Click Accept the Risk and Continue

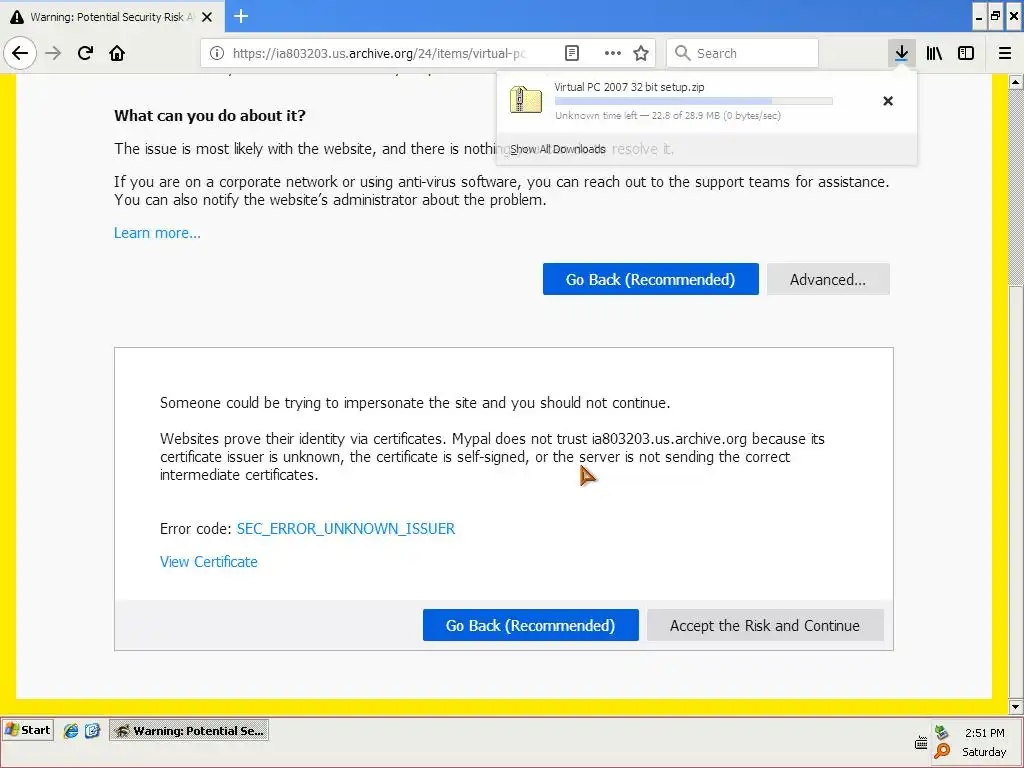[x=765, y=626]
